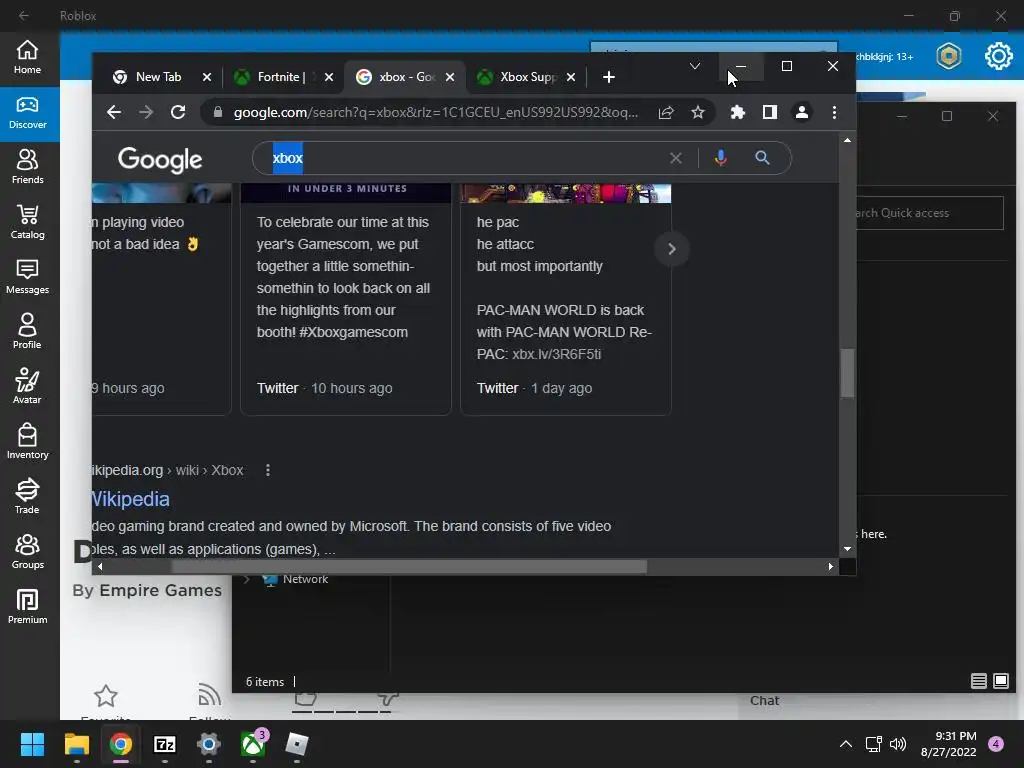Open Roblox from the taskbar
Image resolution: width=1024 pixels, height=768 pixels.
pos(297,744)
